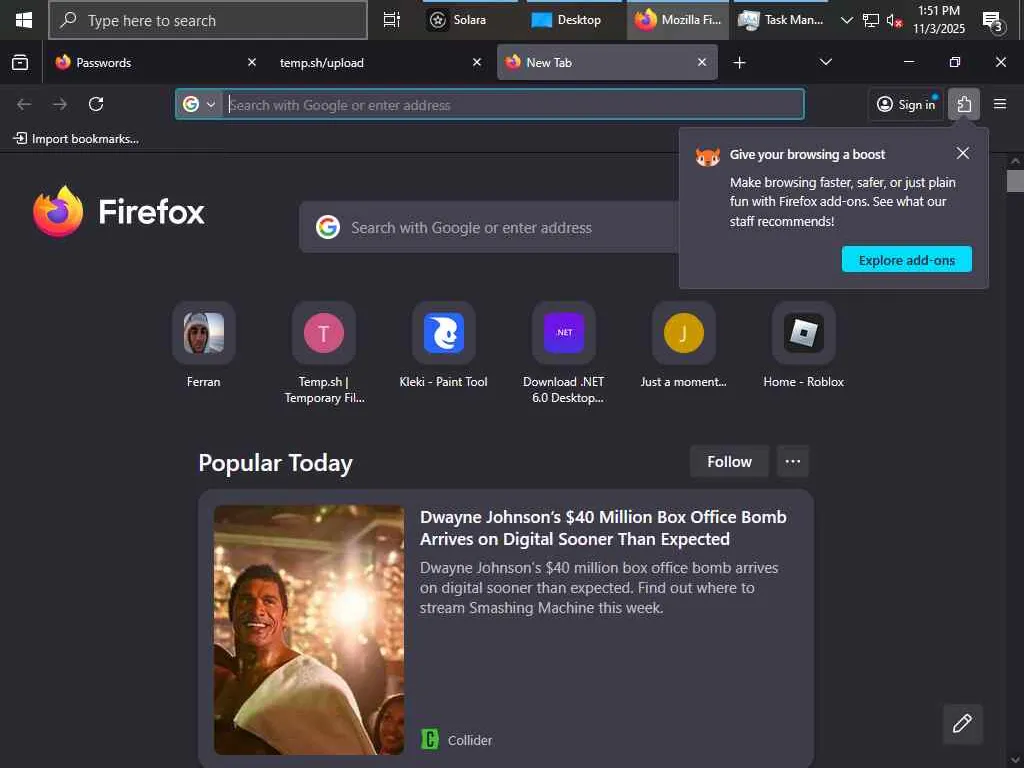Expand the list all tabs dropdown
1024x768 pixels.
coord(825,62)
